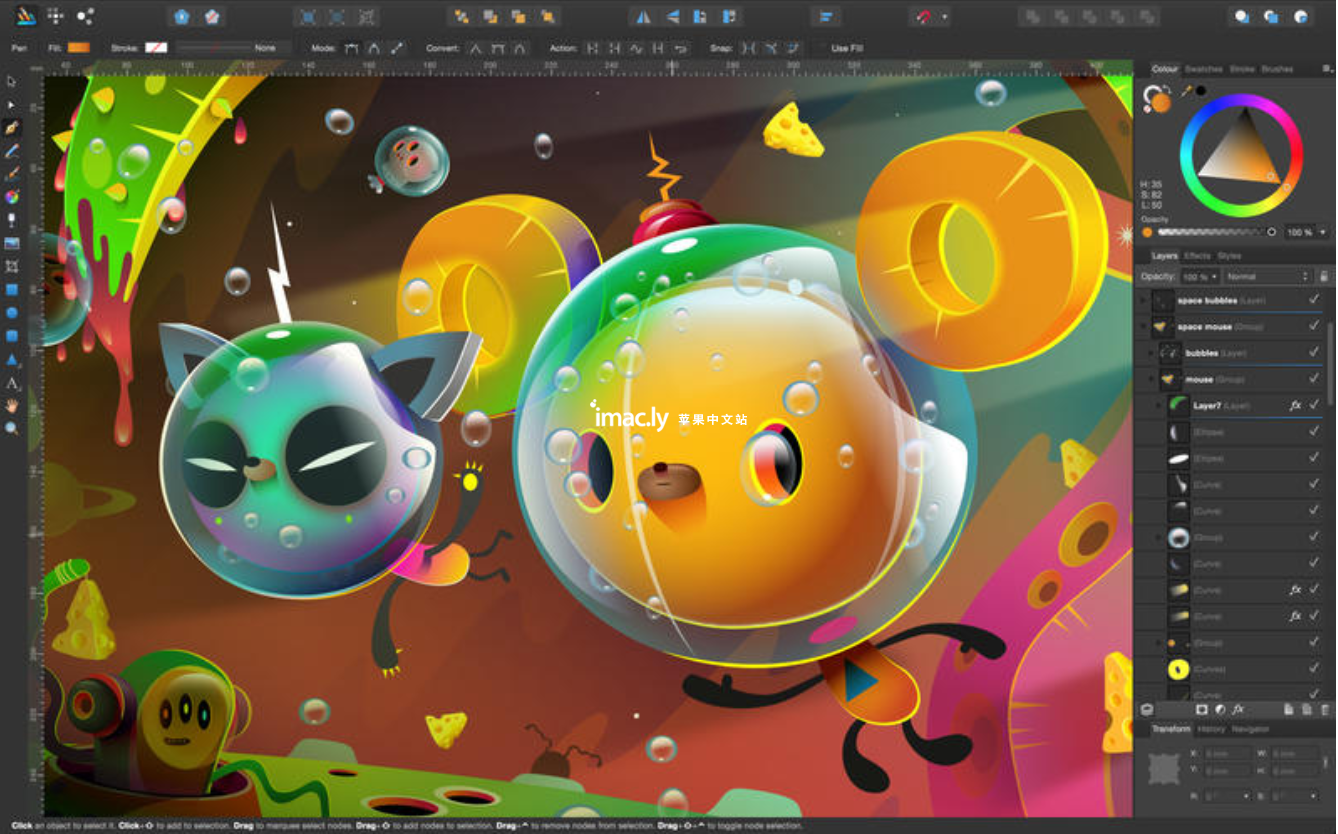
Task: Collapse the mouse group
Action: pos(1151,379)
